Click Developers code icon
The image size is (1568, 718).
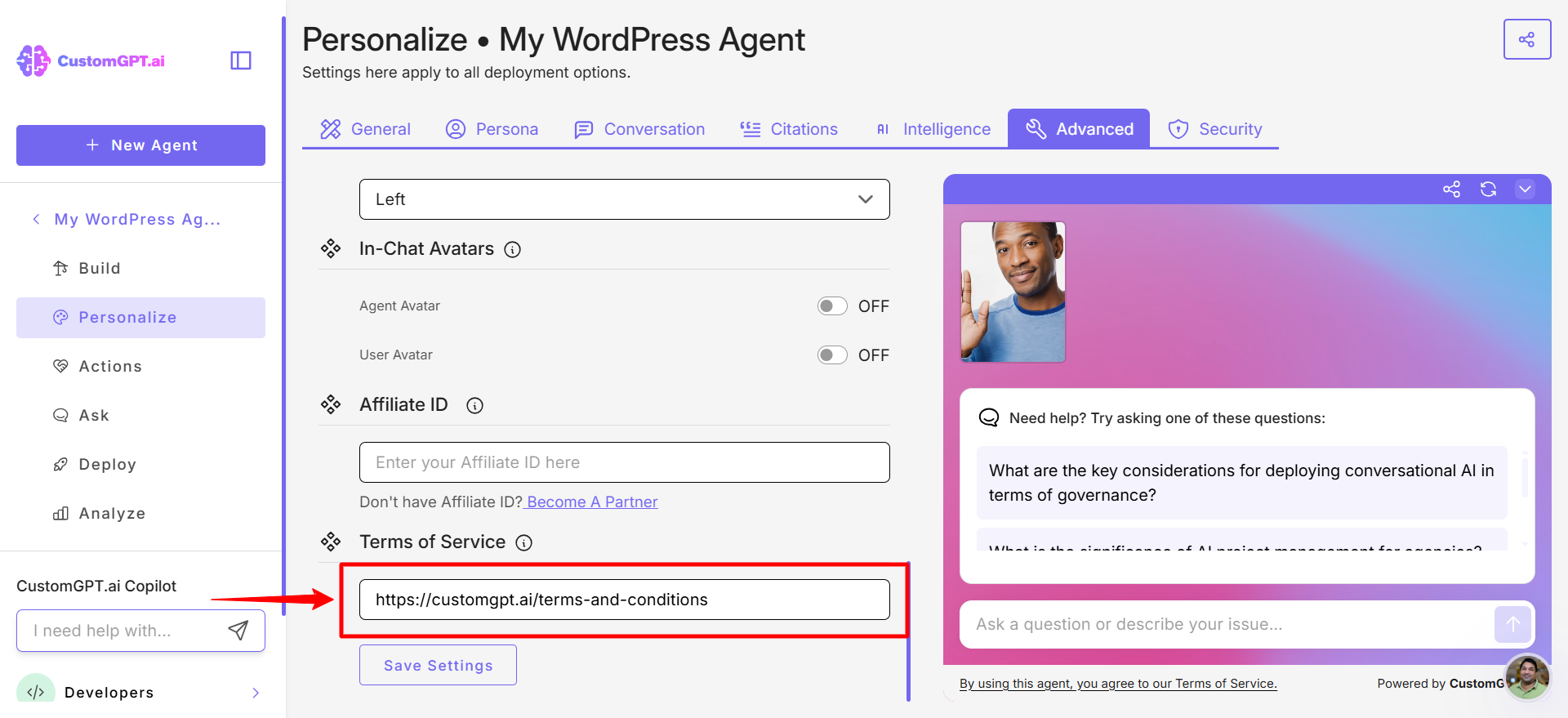tap(36, 692)
